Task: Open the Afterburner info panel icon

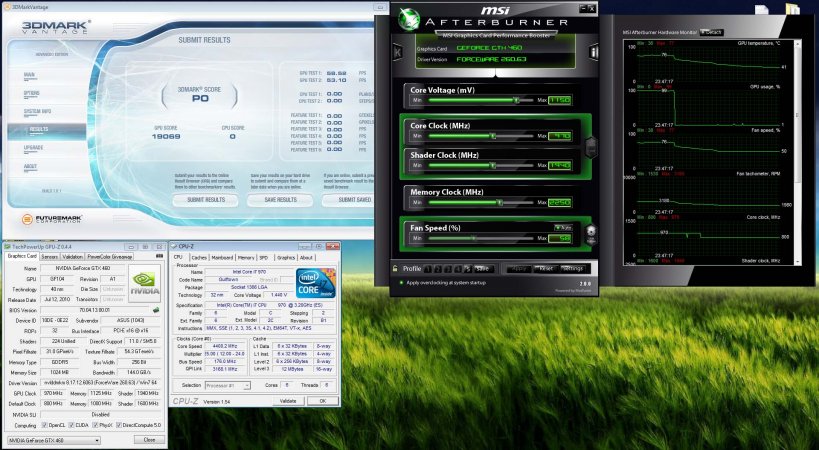Action: (593, 52)
